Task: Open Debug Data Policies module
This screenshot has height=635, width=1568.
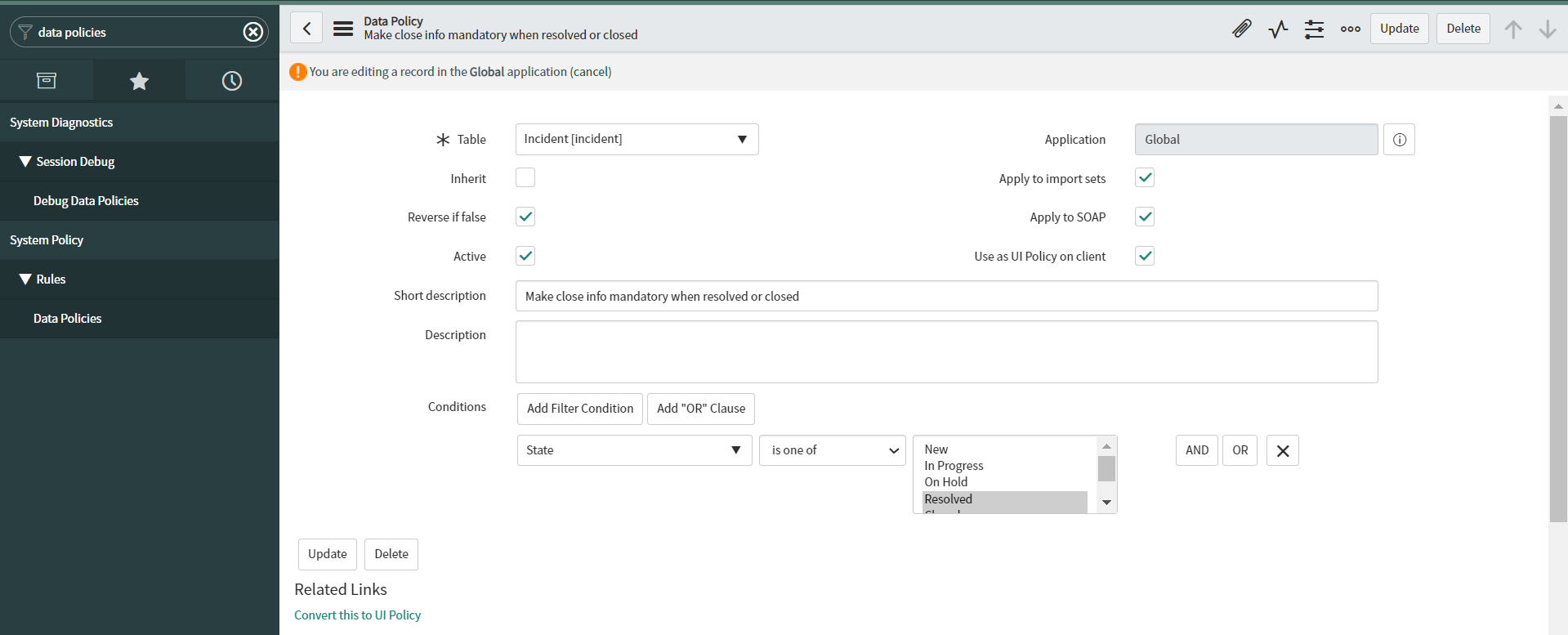Action: point(139,201)
